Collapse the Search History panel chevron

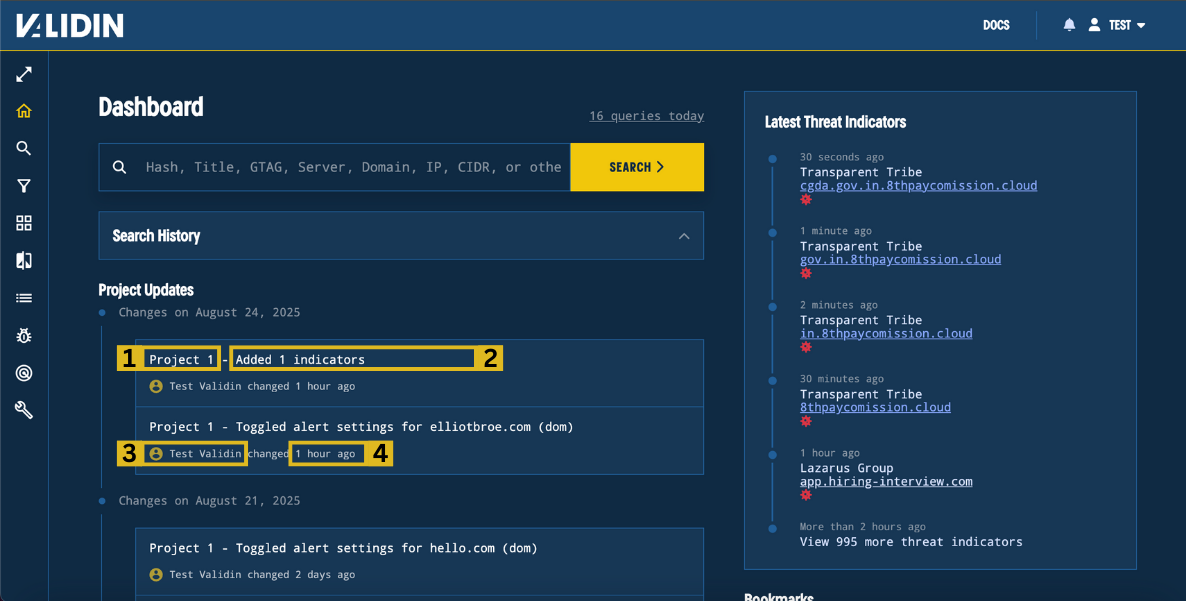[684, 236]
